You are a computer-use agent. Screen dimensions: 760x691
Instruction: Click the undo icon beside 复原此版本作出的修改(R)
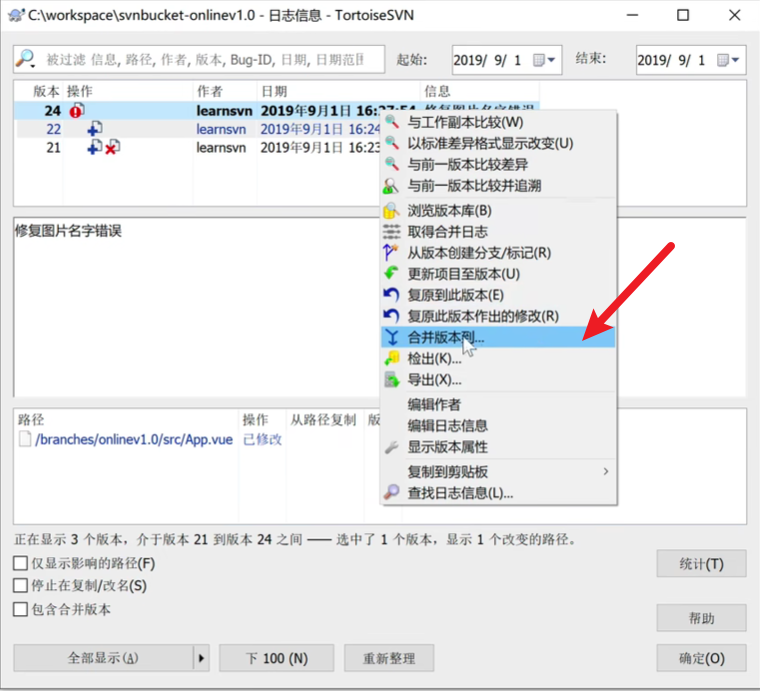pyautogui.click(x=391, y=316)
